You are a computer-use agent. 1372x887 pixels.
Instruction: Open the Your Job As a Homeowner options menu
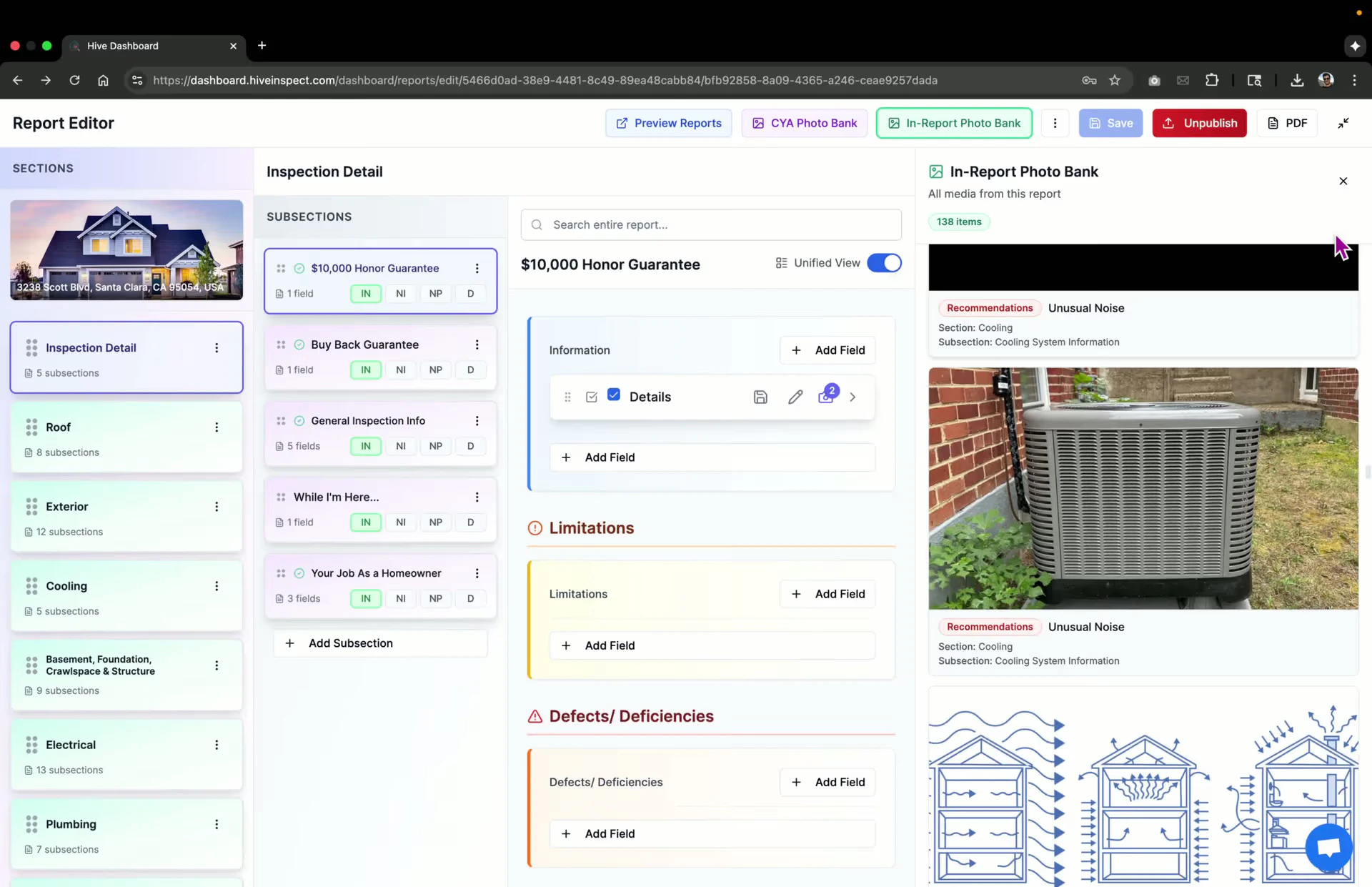[477, 573]
